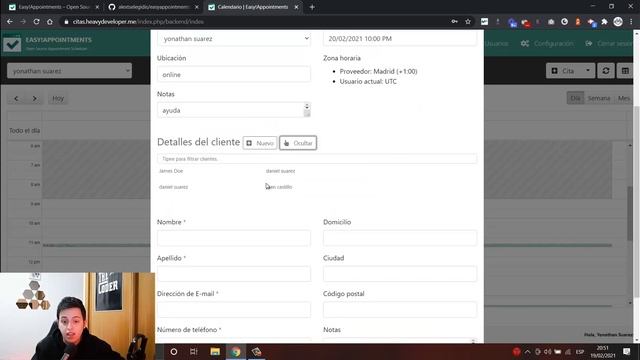Select the client ending in castillo
The image size is (640, 360).
279,187
